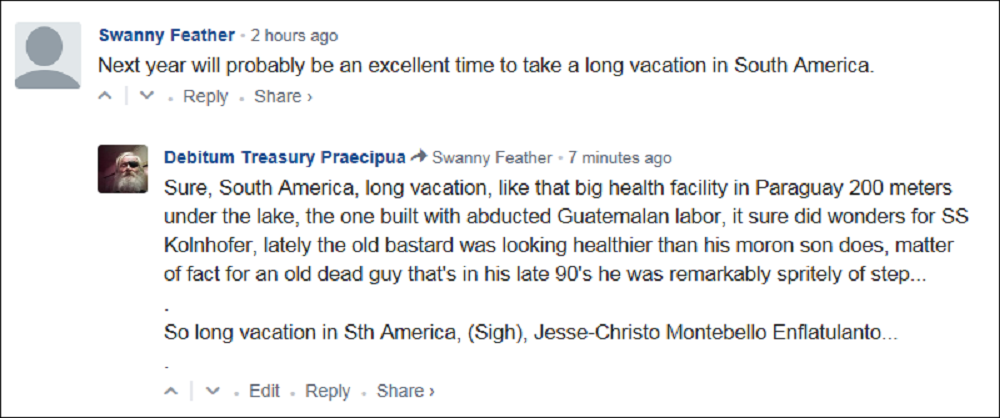Click the 'Next year will probably' comment text
The width and height of the screenshot is (1000, 418).
click(486, 66)
